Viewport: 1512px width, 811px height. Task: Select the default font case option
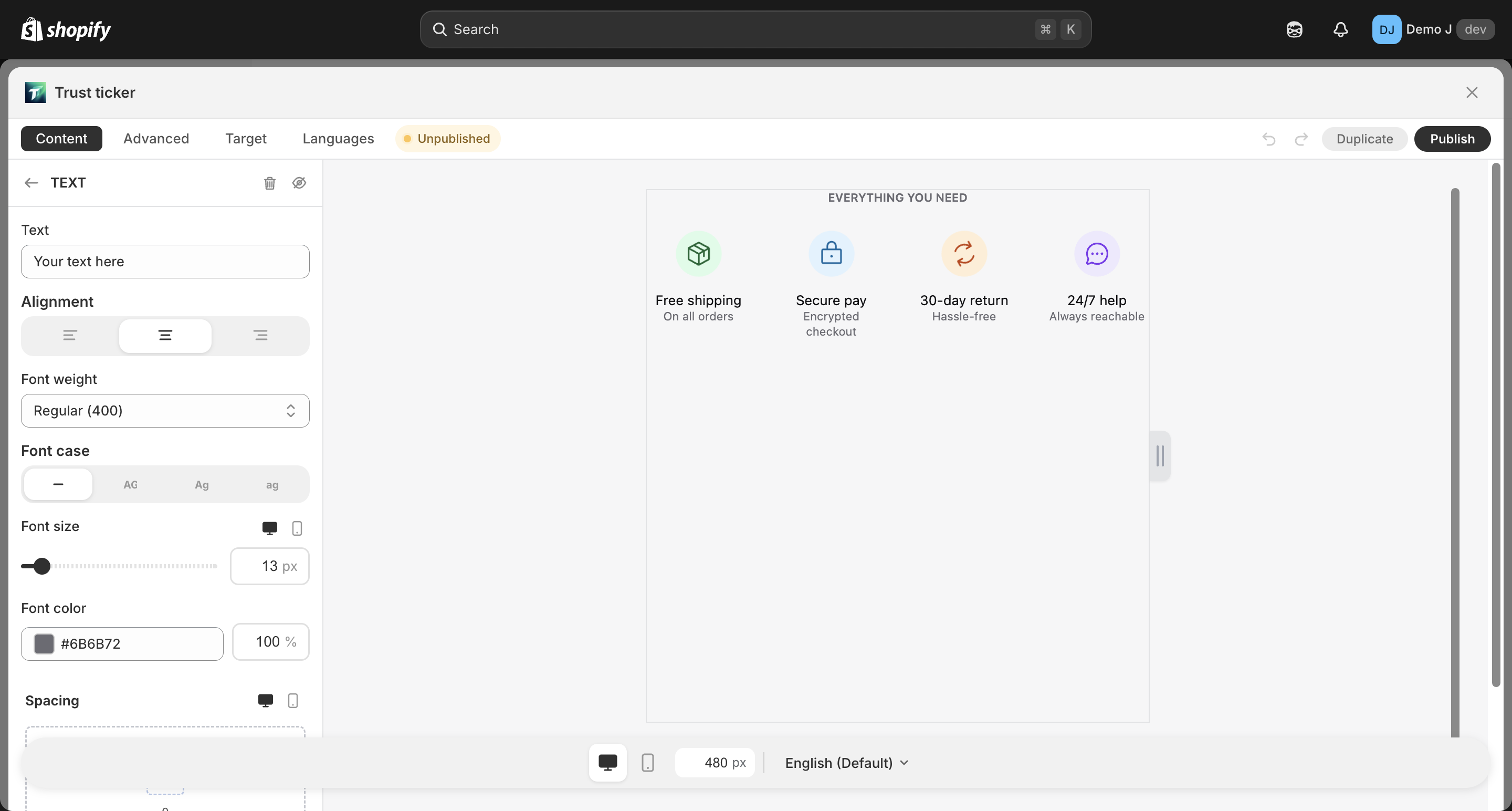click(x=58, y=484)
